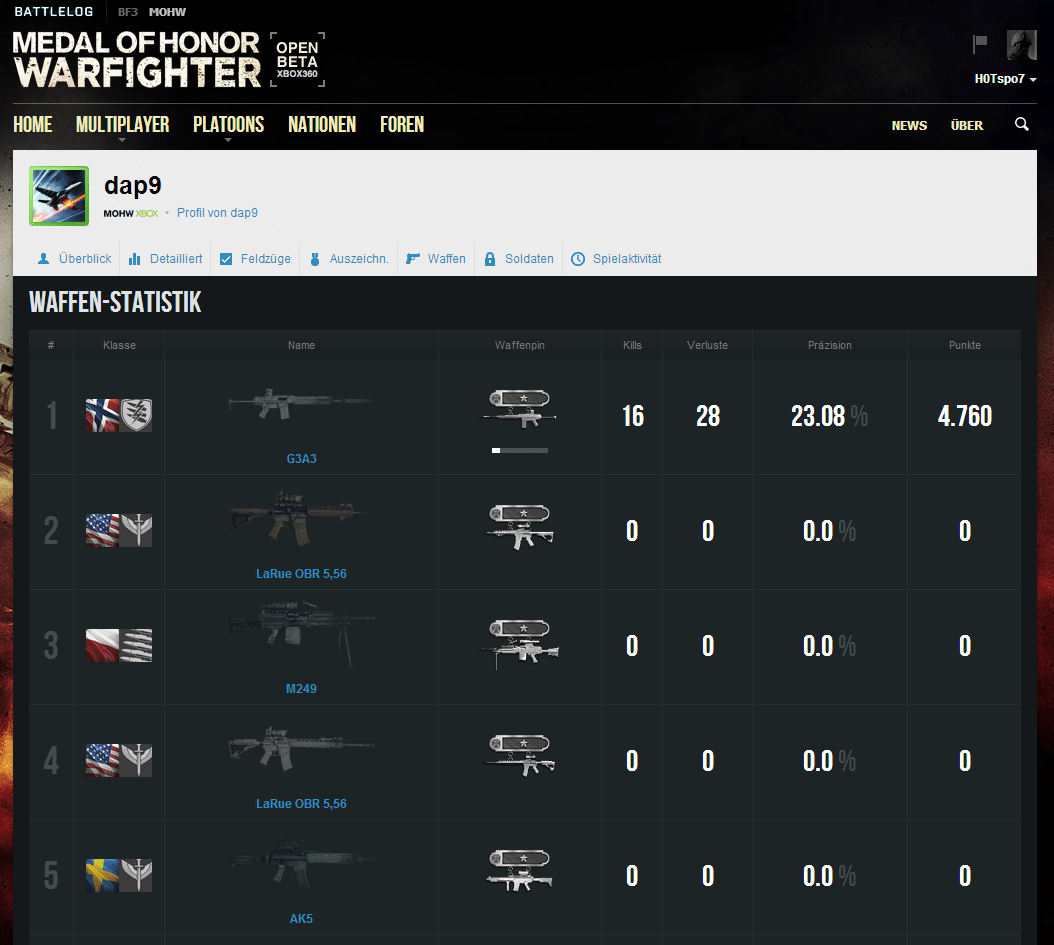Click the class emblem in row 1
This screenshot has height=945, width=1054.
coord(136,415)
